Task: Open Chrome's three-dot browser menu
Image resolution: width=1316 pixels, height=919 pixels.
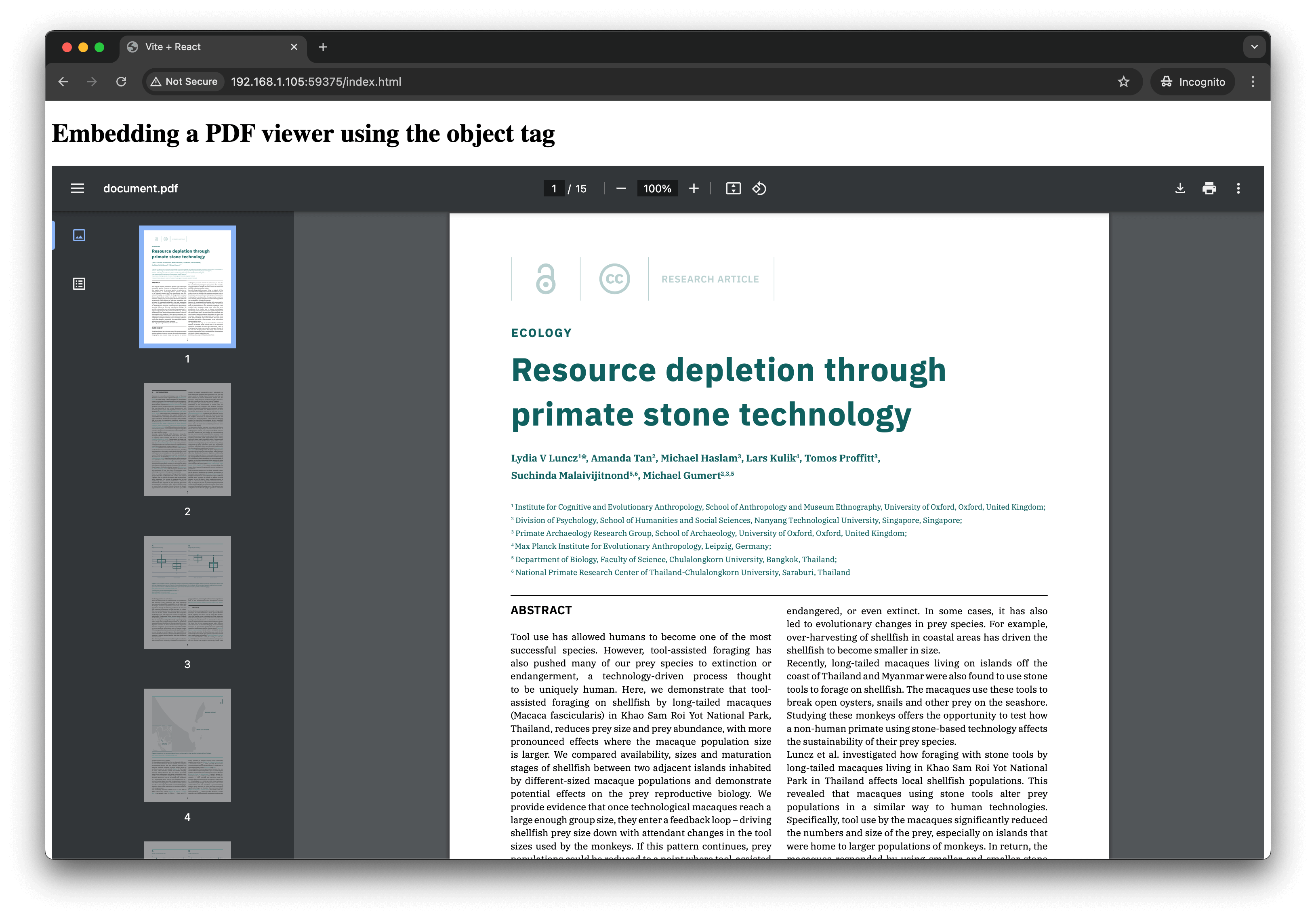Action: 1253,81
